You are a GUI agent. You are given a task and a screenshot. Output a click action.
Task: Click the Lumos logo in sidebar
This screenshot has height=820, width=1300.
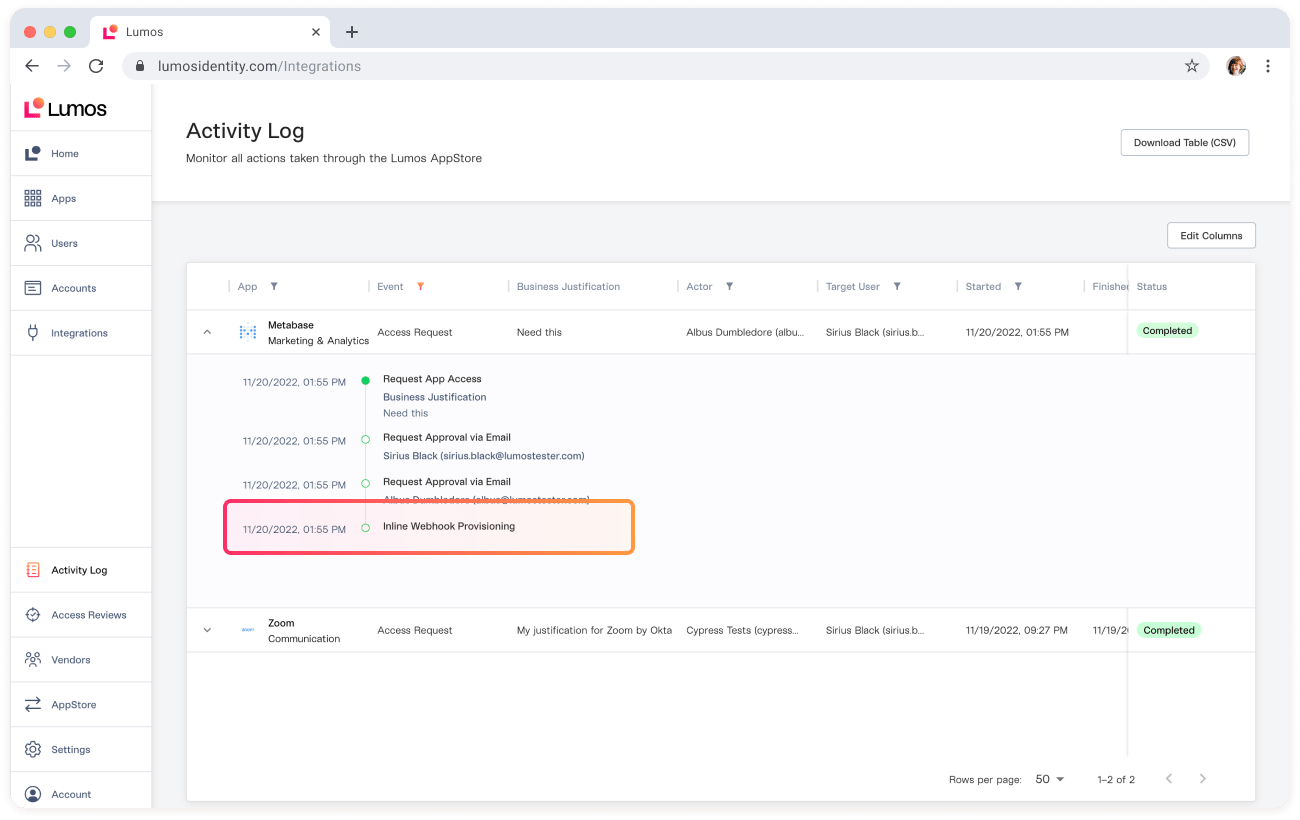(x=65, y=108)
